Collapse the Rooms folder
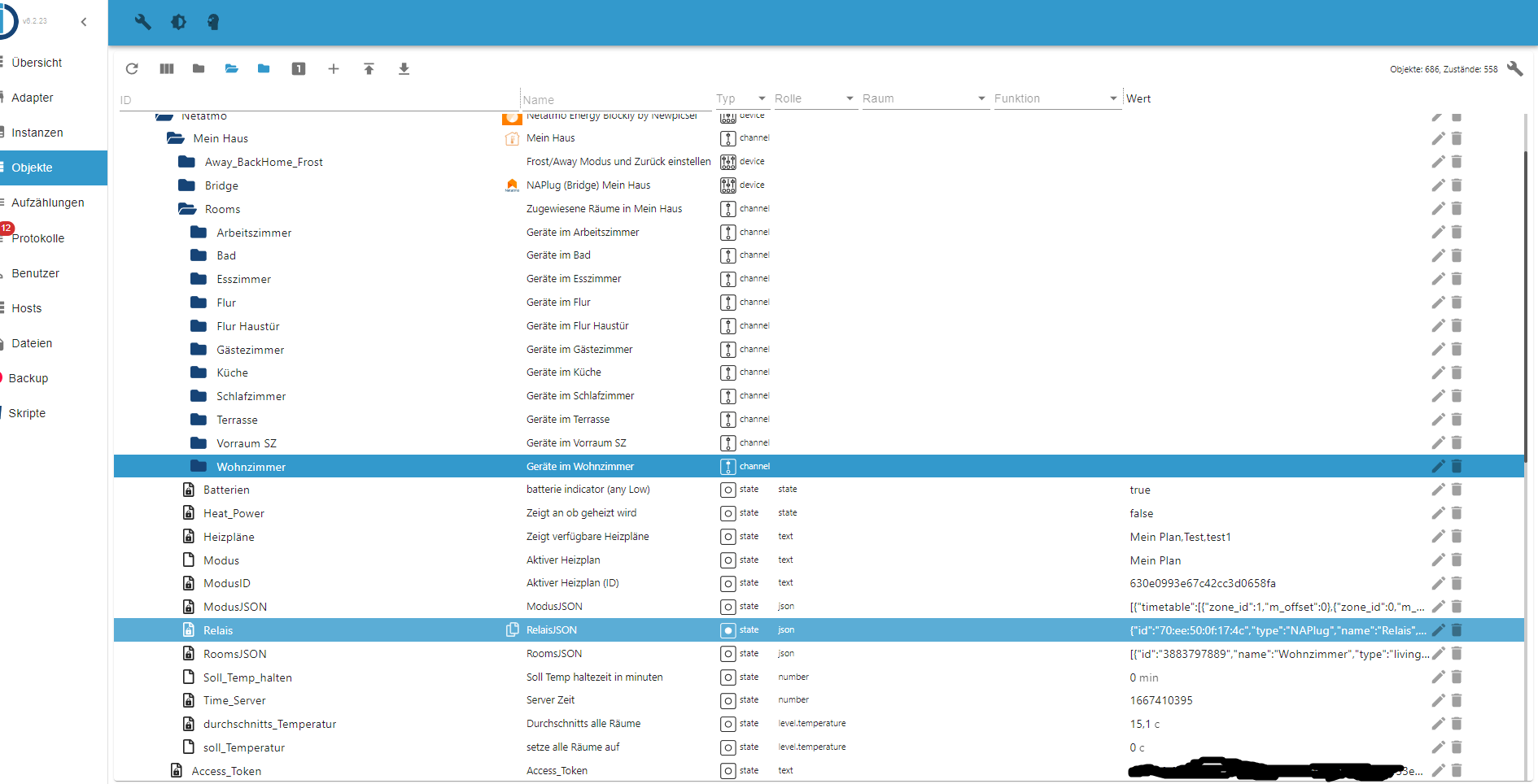This screenshot has height=784, width=1538. (x=187, y=209)
